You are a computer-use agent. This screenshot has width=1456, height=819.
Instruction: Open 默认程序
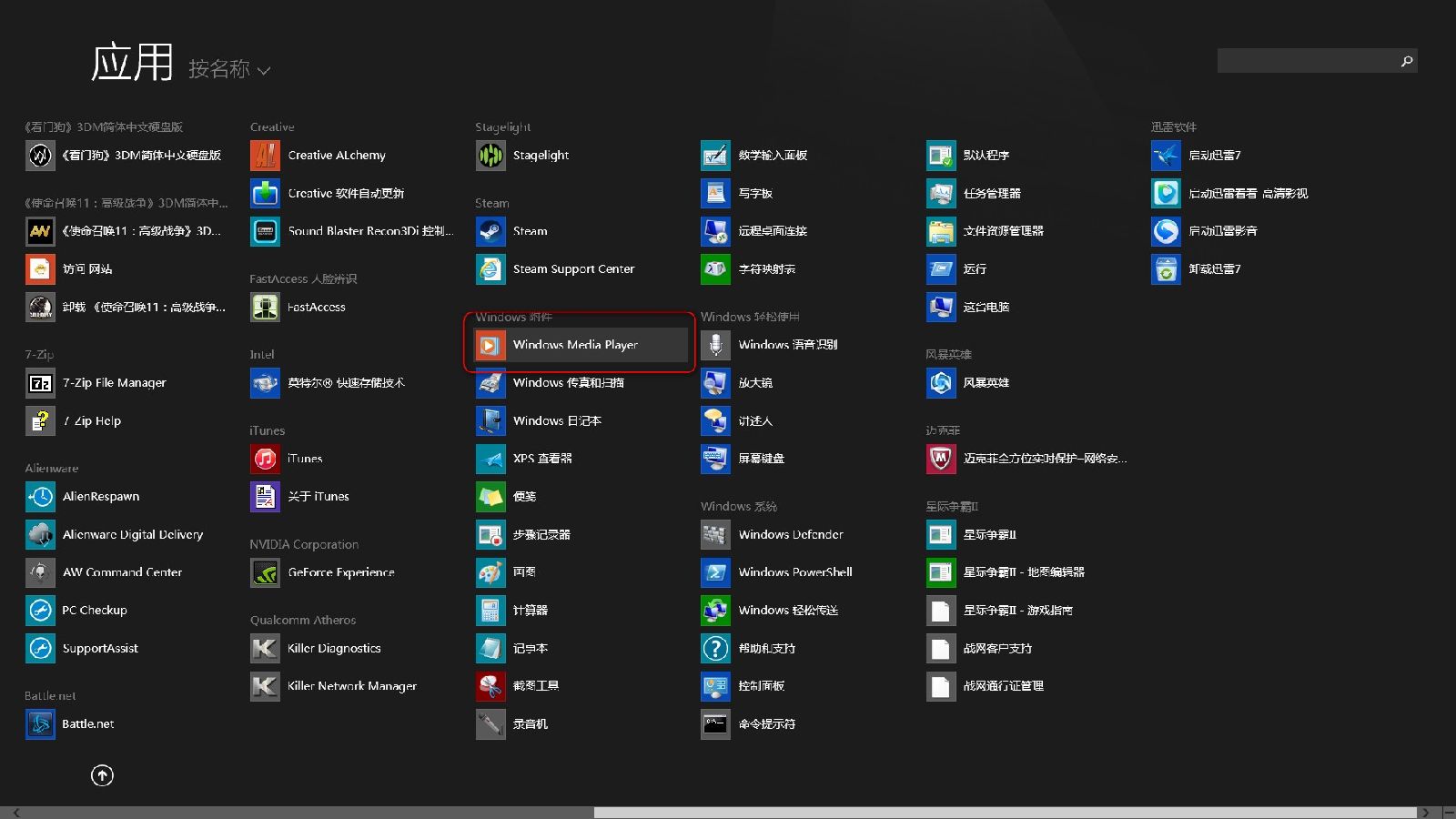pos(968,156)
